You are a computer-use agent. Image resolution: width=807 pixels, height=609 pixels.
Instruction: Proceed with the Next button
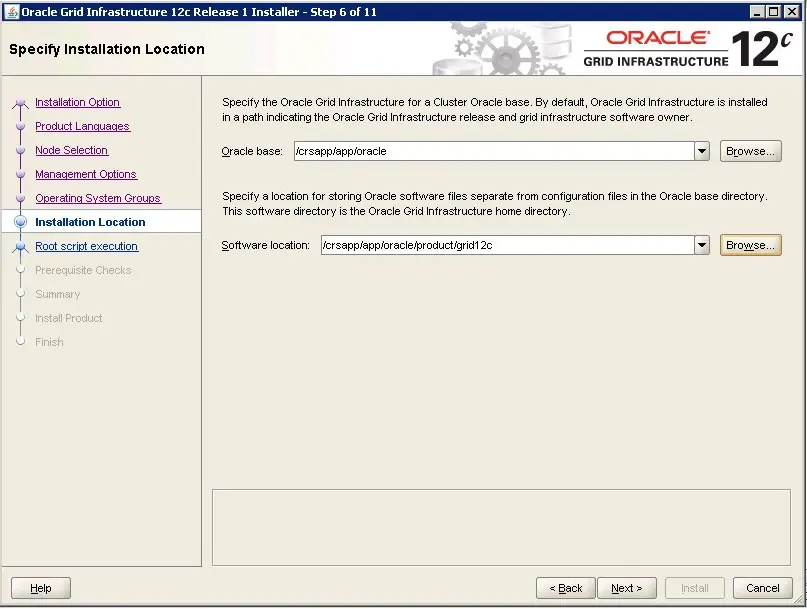pos(627,588)
